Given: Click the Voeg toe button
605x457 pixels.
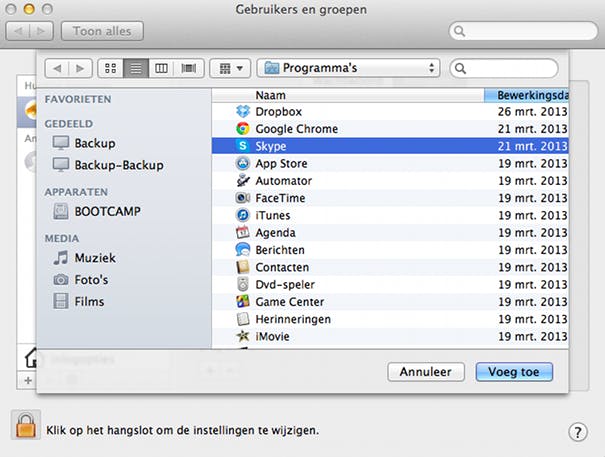Looking at the screenshot, I should 514,372.
